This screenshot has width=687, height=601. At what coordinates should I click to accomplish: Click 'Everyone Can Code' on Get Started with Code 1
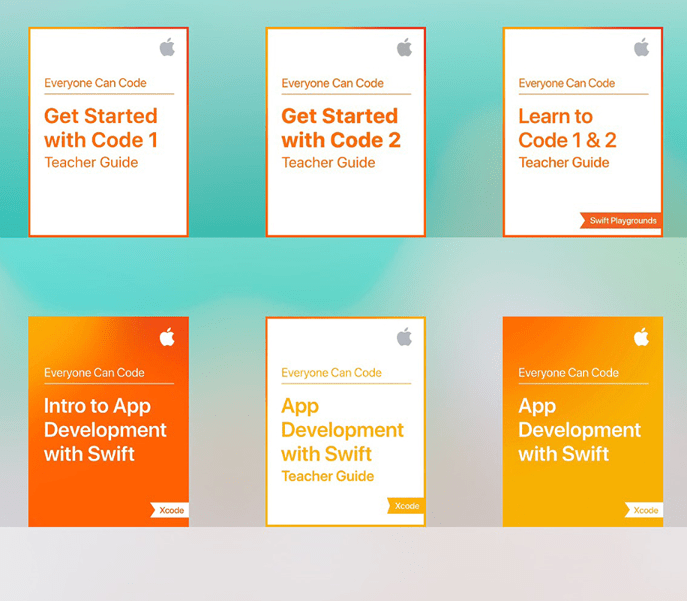point(95,83)
